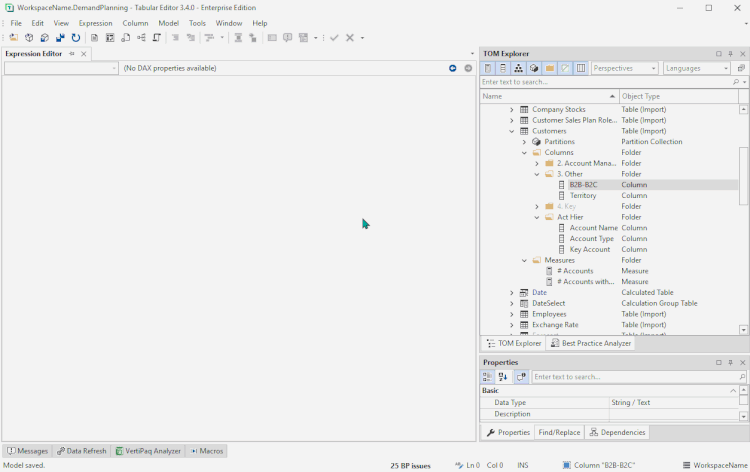
Task: Collapse the Basic properties category
Action: [x=733, y=391]
